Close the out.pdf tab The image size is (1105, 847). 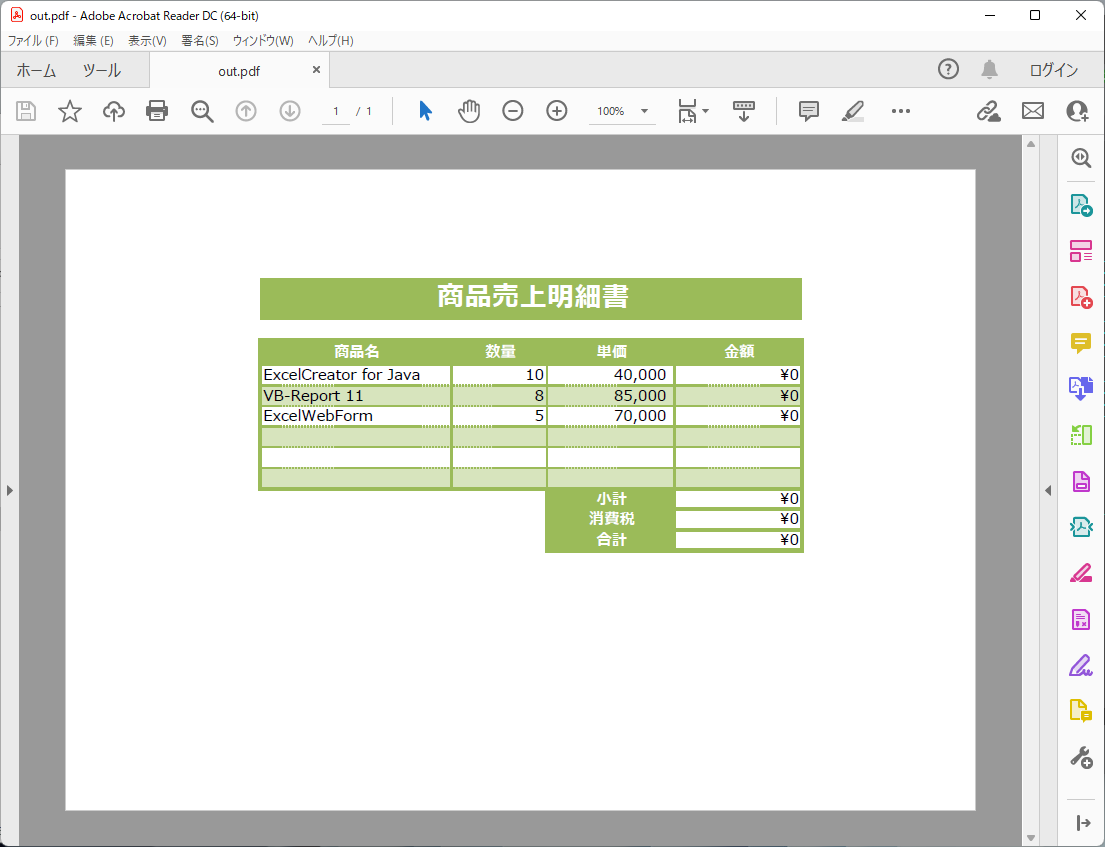[316, 70]
